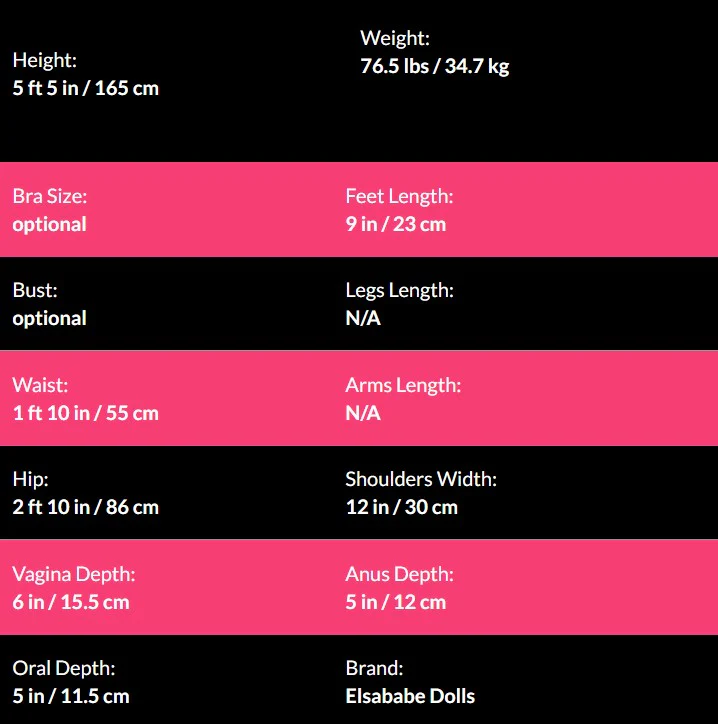The image size is (718, 724).
Task: Select the Shoulders Width value 30 cm
Action: coord(429,507)
